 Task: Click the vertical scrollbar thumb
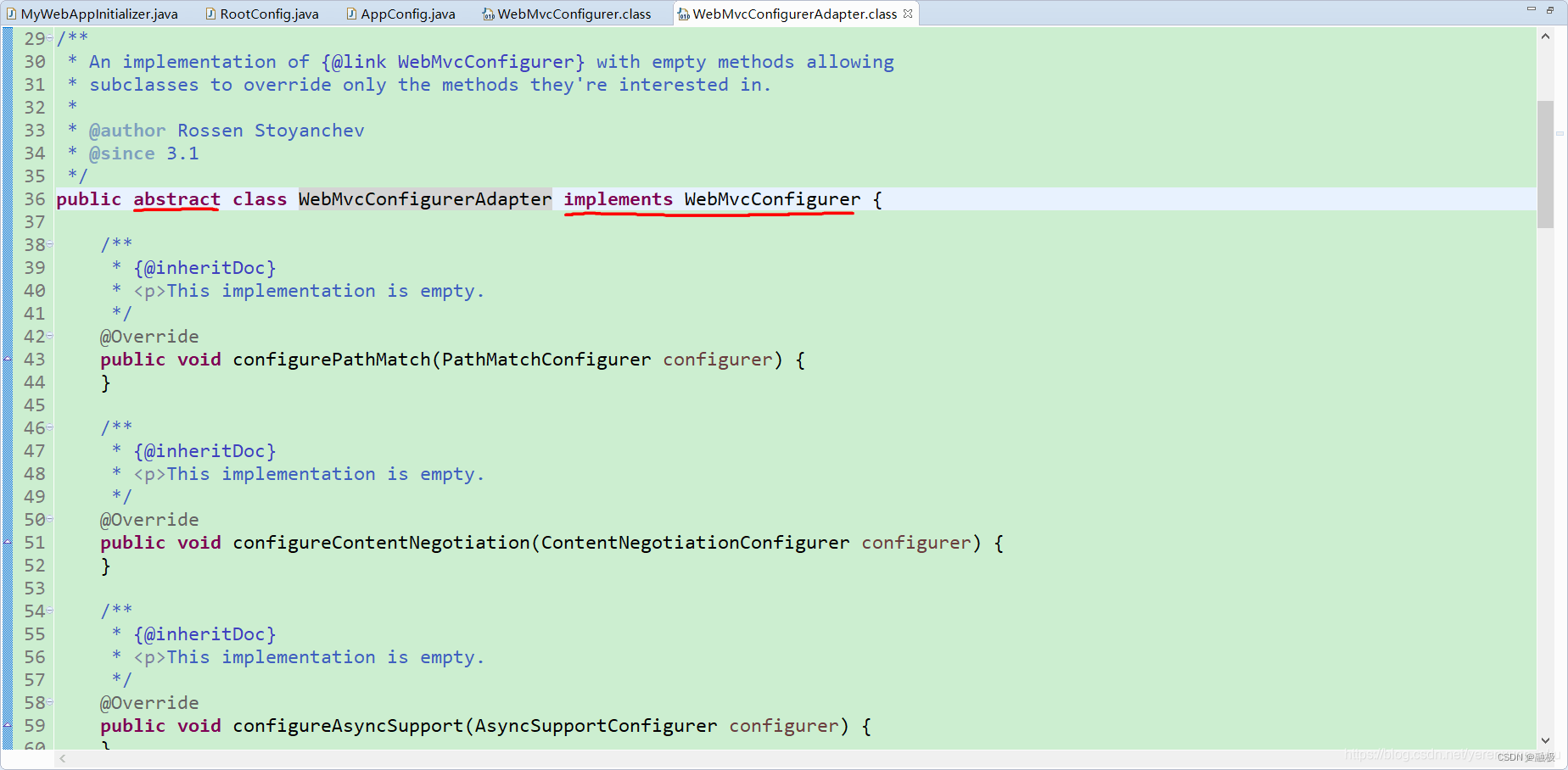coord(1545,165)
